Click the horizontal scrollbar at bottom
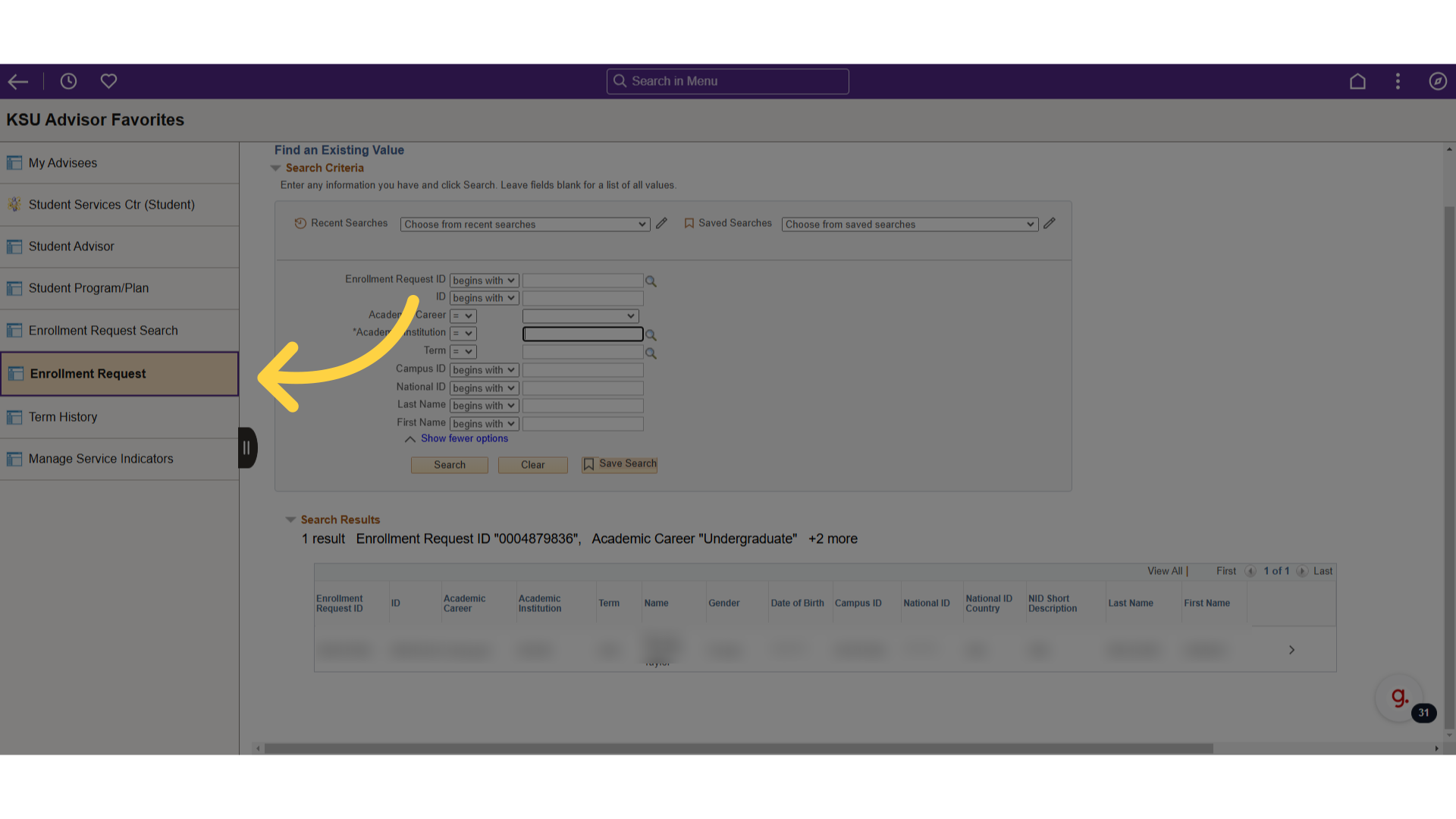This screenshot has height=819, width=1456. pyautogui.click(x=739, y=748)
